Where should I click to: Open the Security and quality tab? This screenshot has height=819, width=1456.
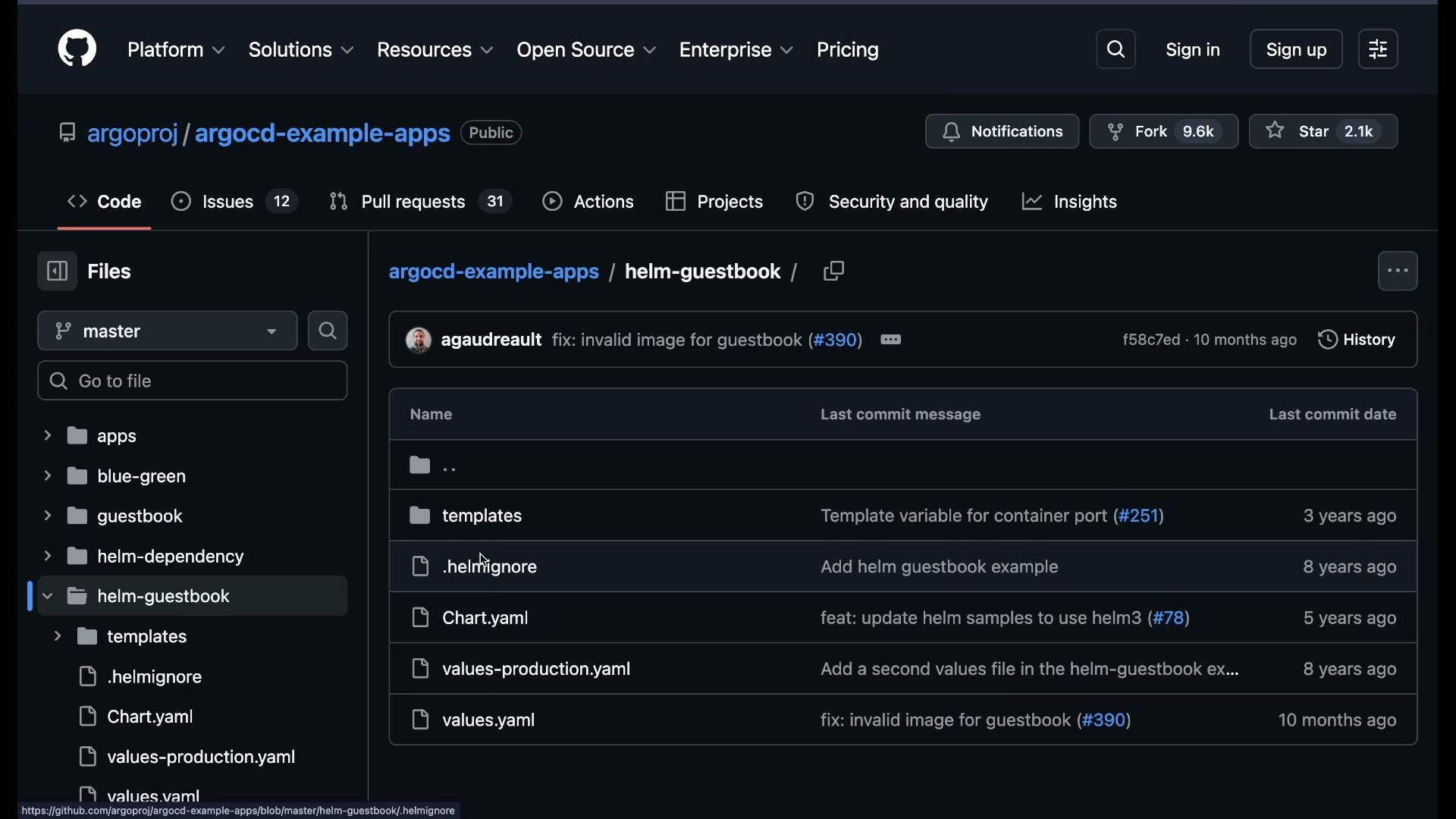point(892,202)
